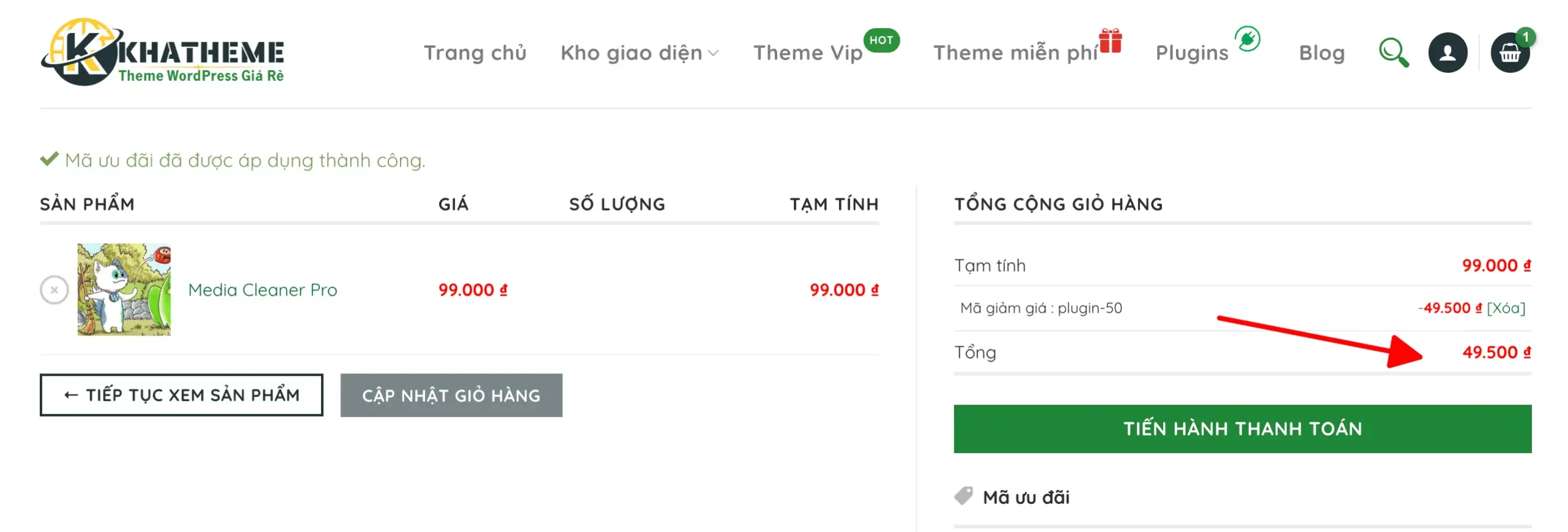Click the HOT badge on Theme Vip
Image resolution: width=1568 pixels, height=532 pixels.
point(881,40)
